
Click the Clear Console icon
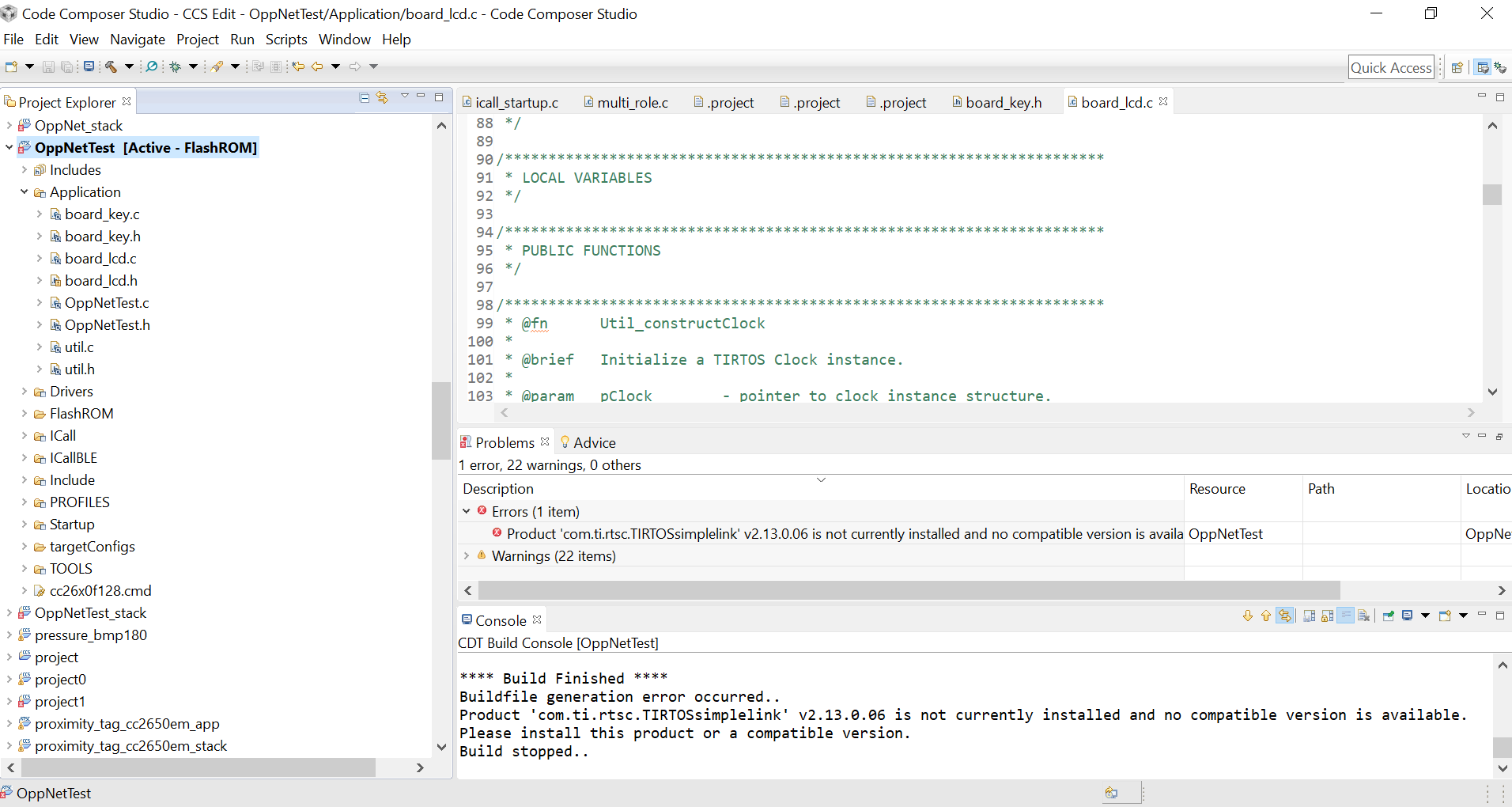click(x=1364, y=616)
